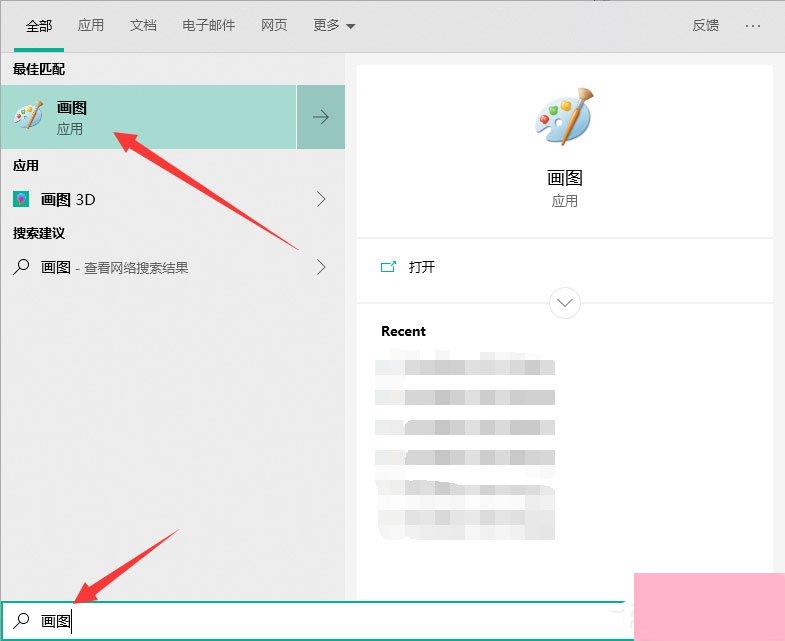The height and width of the screenshot is (641, 785).
Task: Switch to the 应用 tab
Action: 91,25
